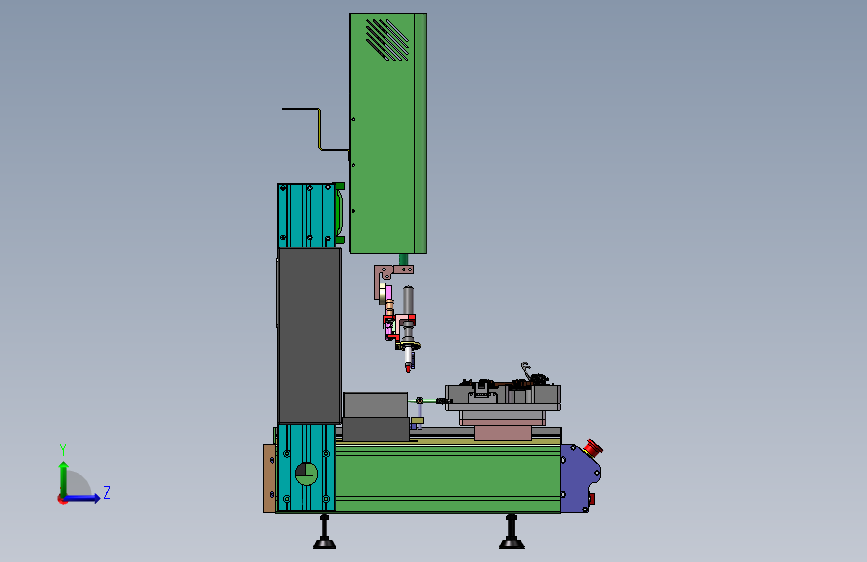The width and height of the screenshot is (867, 562).
Task: Select the long green base extrusion
Action: [448, 477]
